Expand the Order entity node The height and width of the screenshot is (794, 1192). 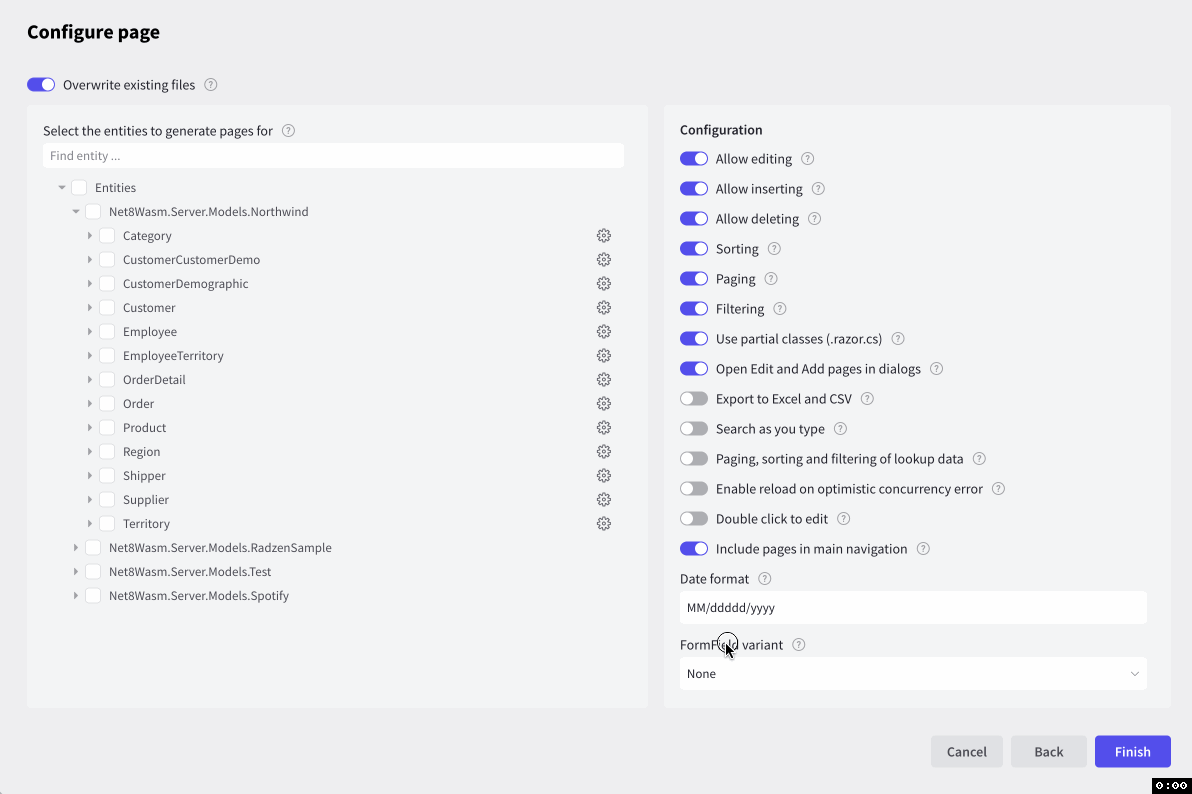[90, 403]
